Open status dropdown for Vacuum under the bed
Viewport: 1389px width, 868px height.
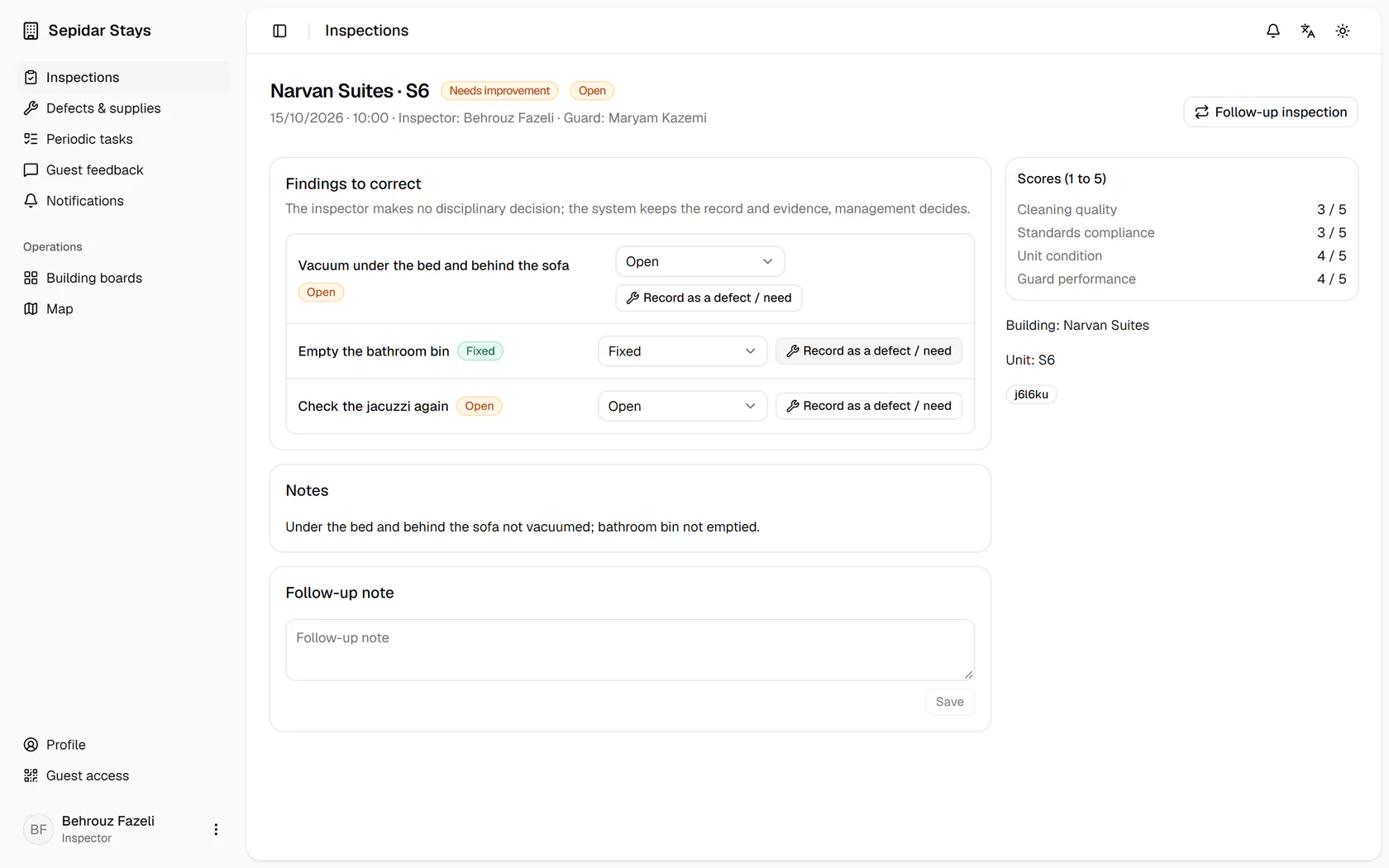click(x=699, y=261)
